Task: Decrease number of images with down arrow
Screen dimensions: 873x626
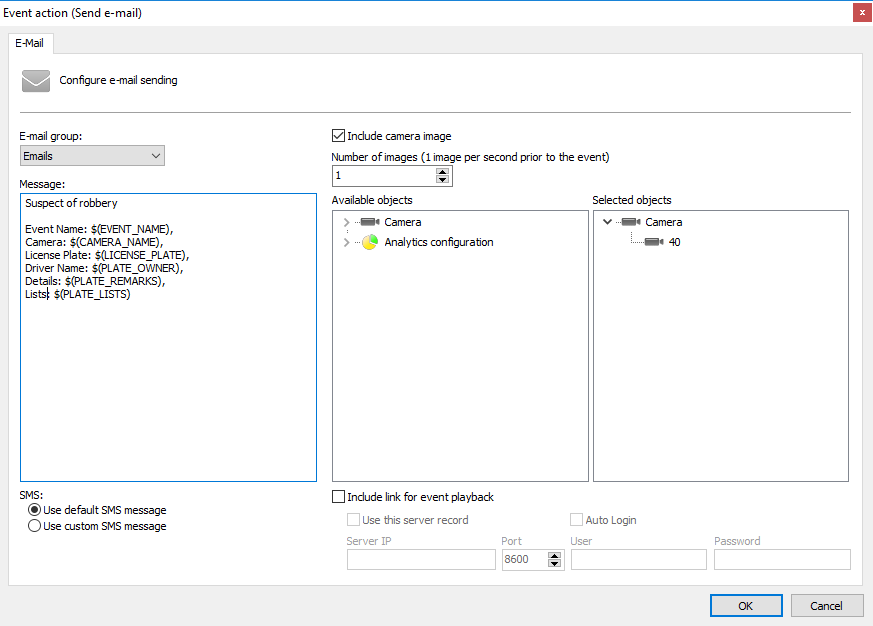Action: pos(442,180)
